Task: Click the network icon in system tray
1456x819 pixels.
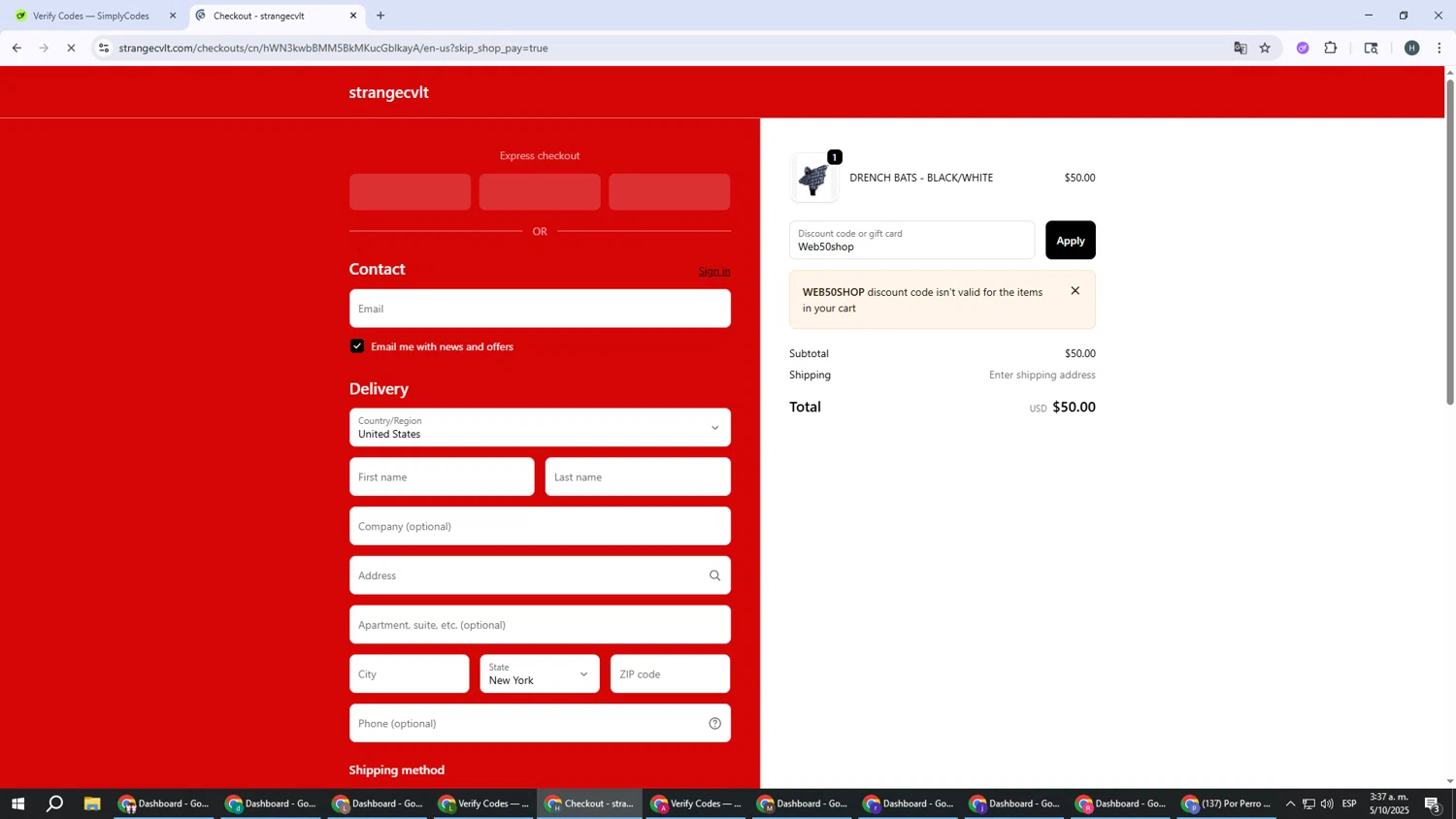Action: click(x=1308, y=803)
